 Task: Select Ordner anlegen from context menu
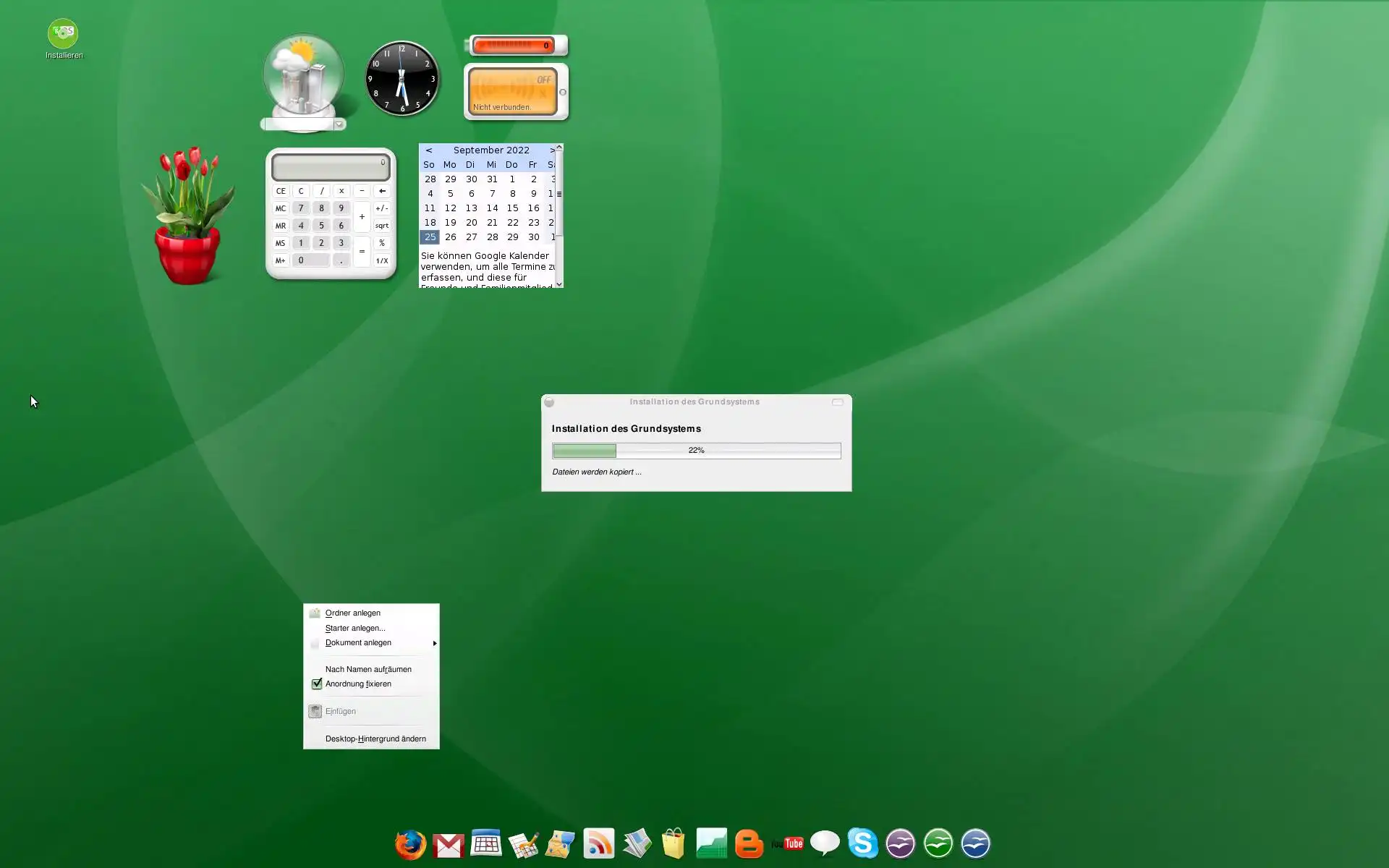353,613
